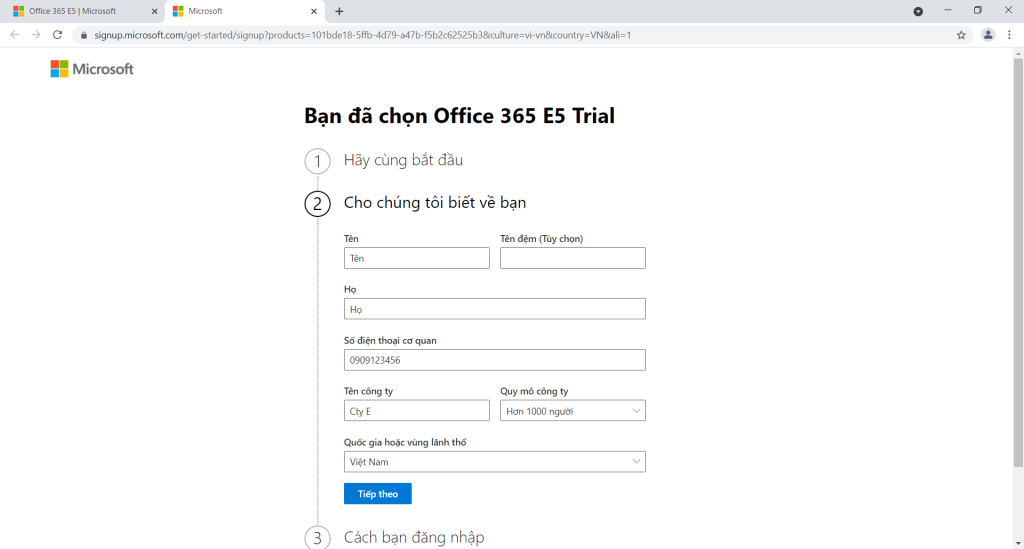This screenshot has height=549, width=1024.
Task: Click the address bar URL
Action: (x=362, y=35)
